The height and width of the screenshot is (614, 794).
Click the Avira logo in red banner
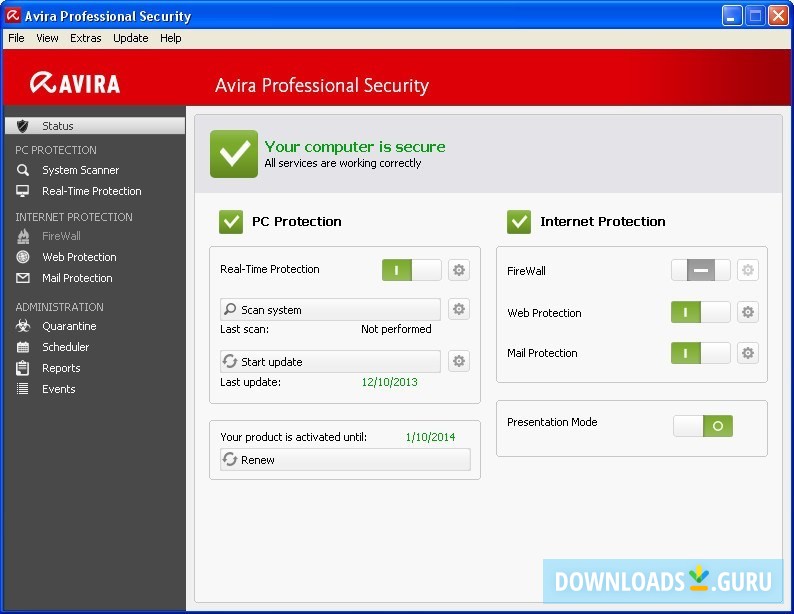pos(75,83)
